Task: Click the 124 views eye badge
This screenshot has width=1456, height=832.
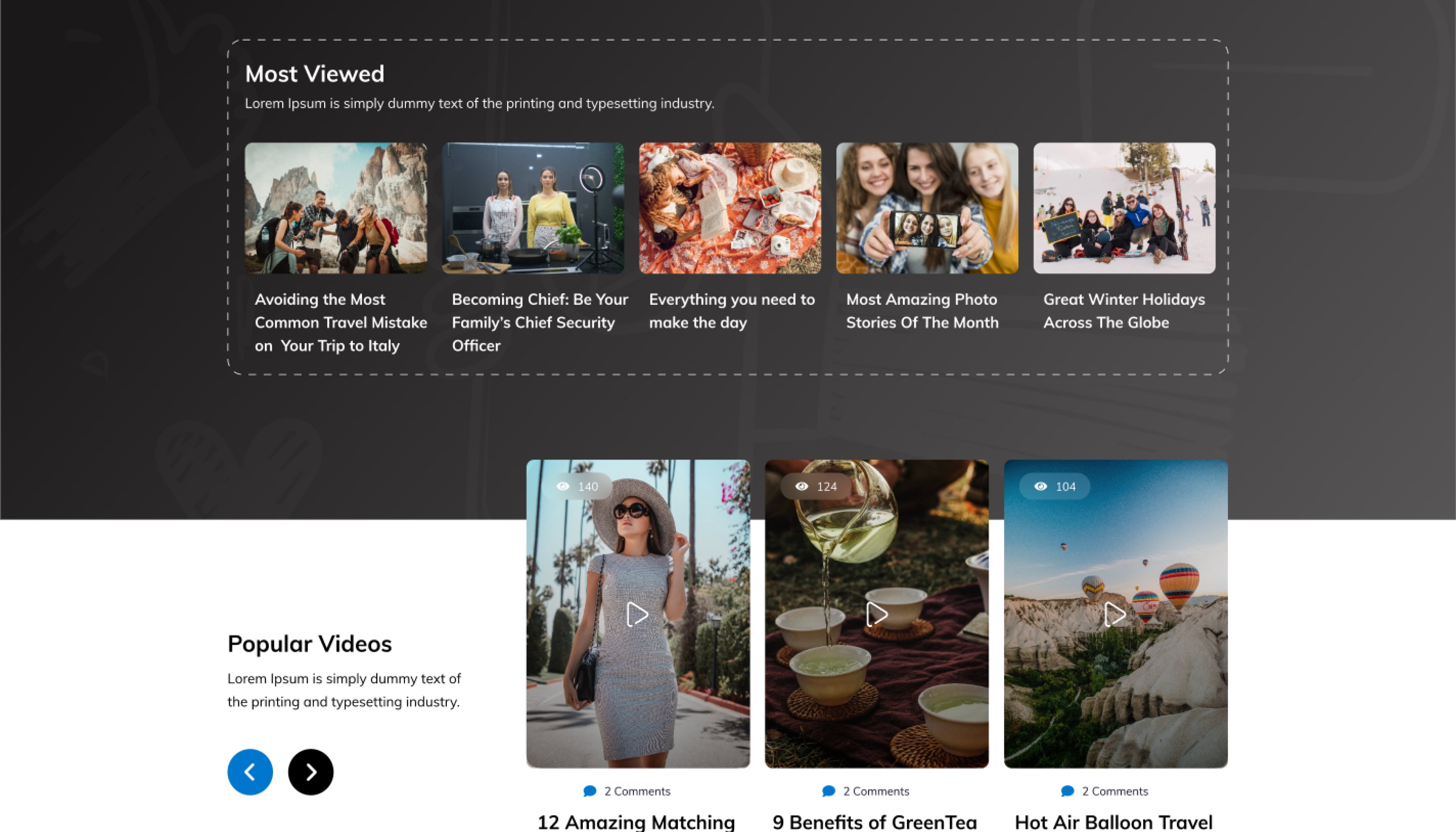Action: (816, 486)
